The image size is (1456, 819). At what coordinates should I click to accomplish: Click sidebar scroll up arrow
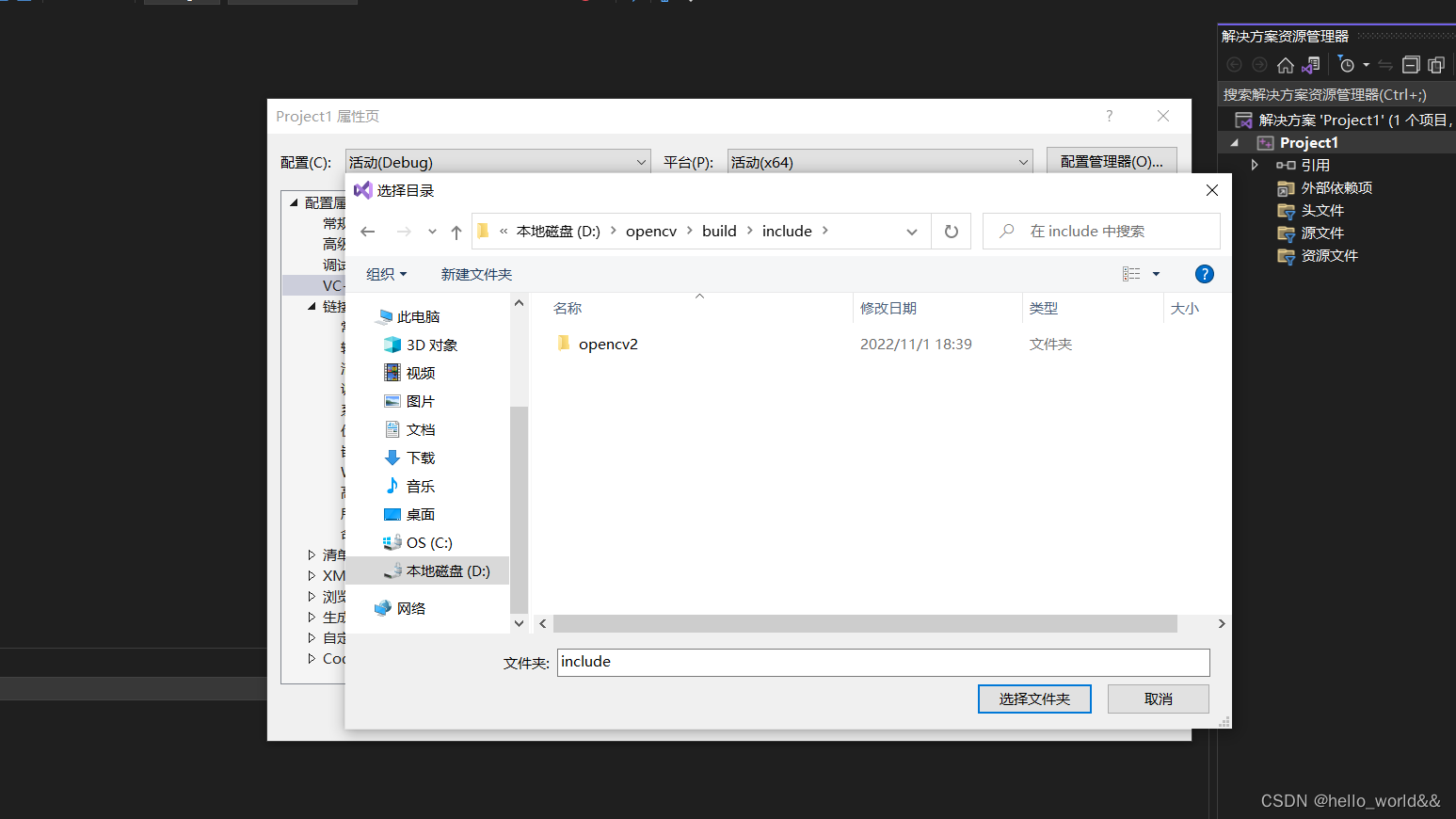(x=519, y=303)
